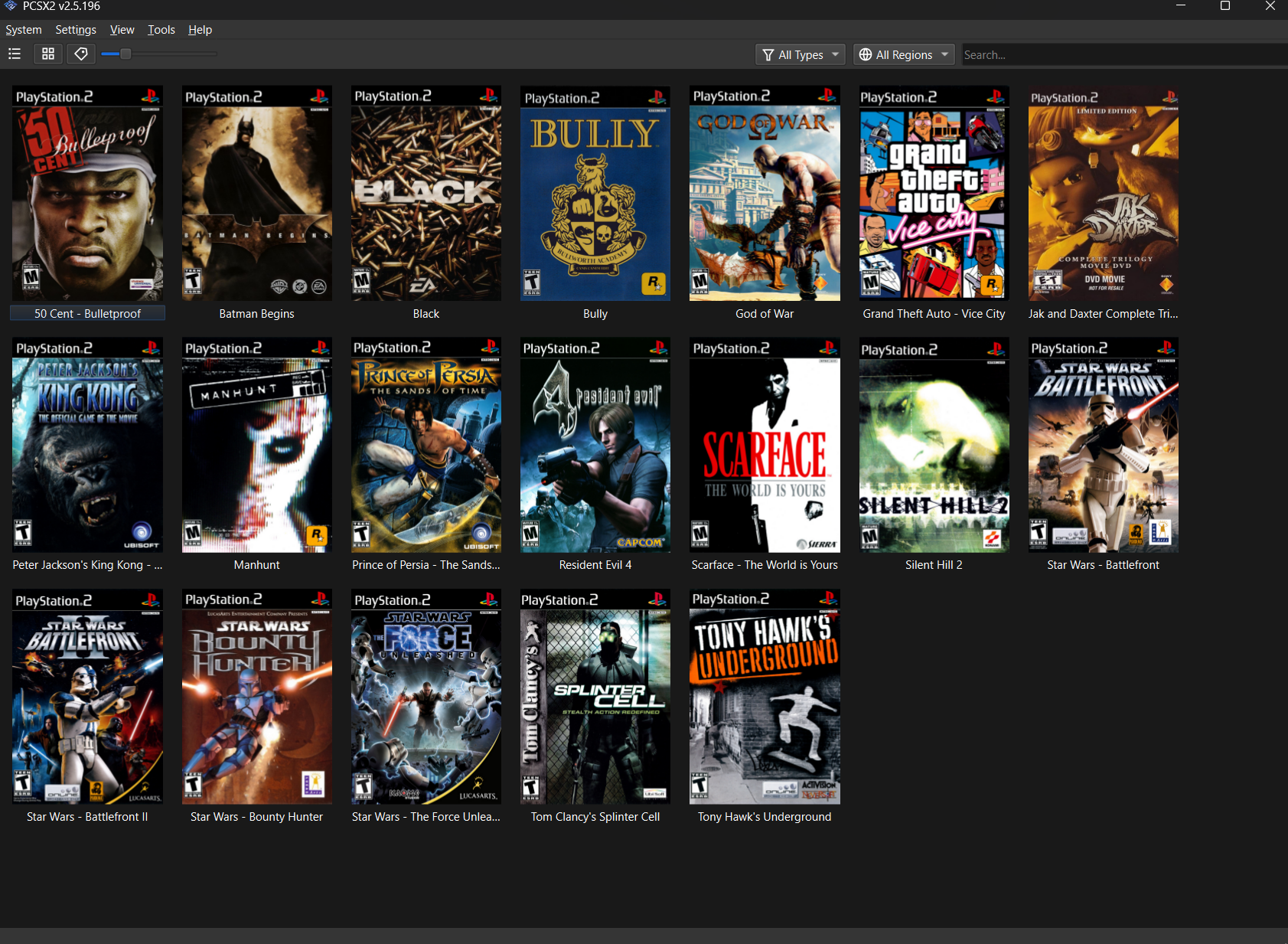The width and height of the screenshot is (1288, 944).
Task: Select the Prince of Persia cover
Action: pyautogui.click(x=426, y=445)
